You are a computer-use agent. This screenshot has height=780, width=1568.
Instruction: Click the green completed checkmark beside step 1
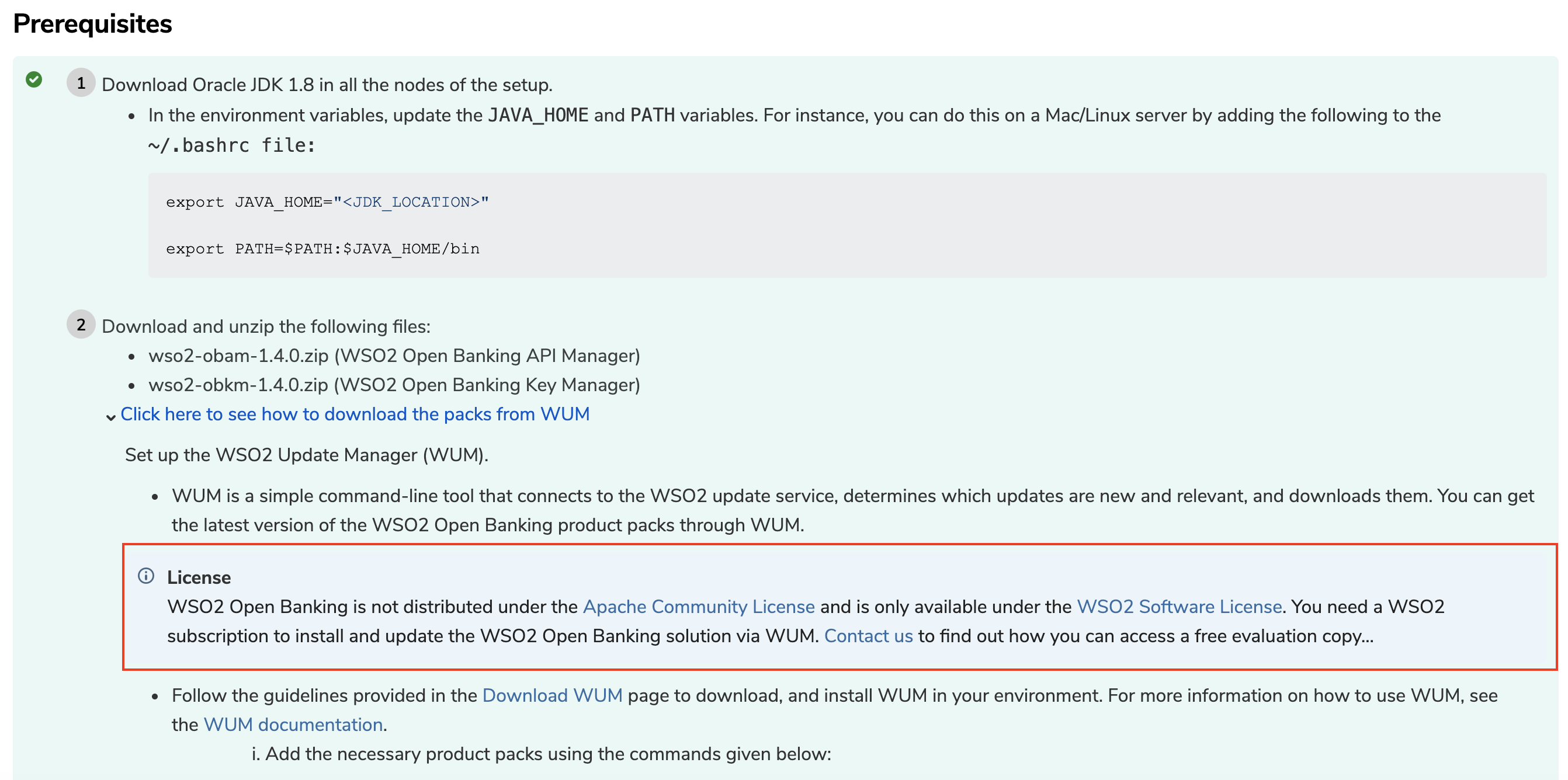click(33, 79)
